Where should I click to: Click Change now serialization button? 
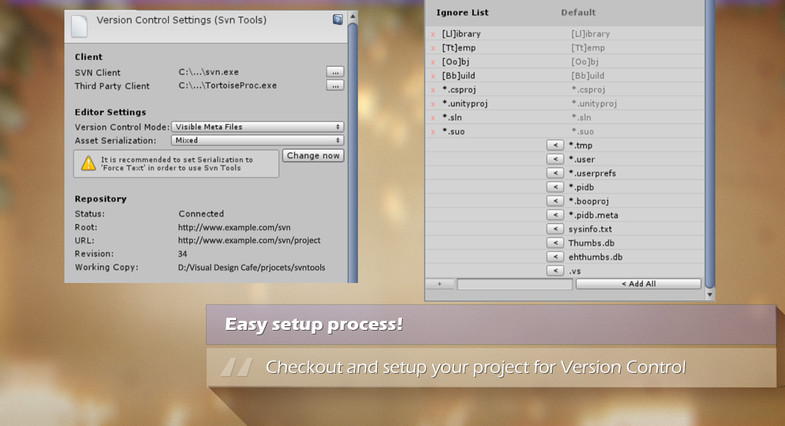click(x=313, y=156)
